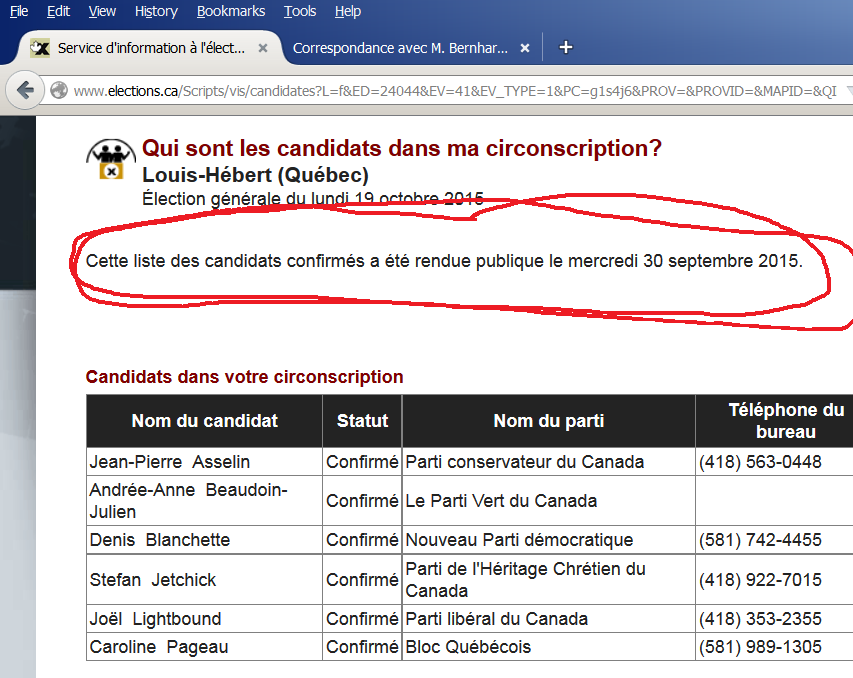Open the Help menu

pyautogui.click(x=347, y=11)
